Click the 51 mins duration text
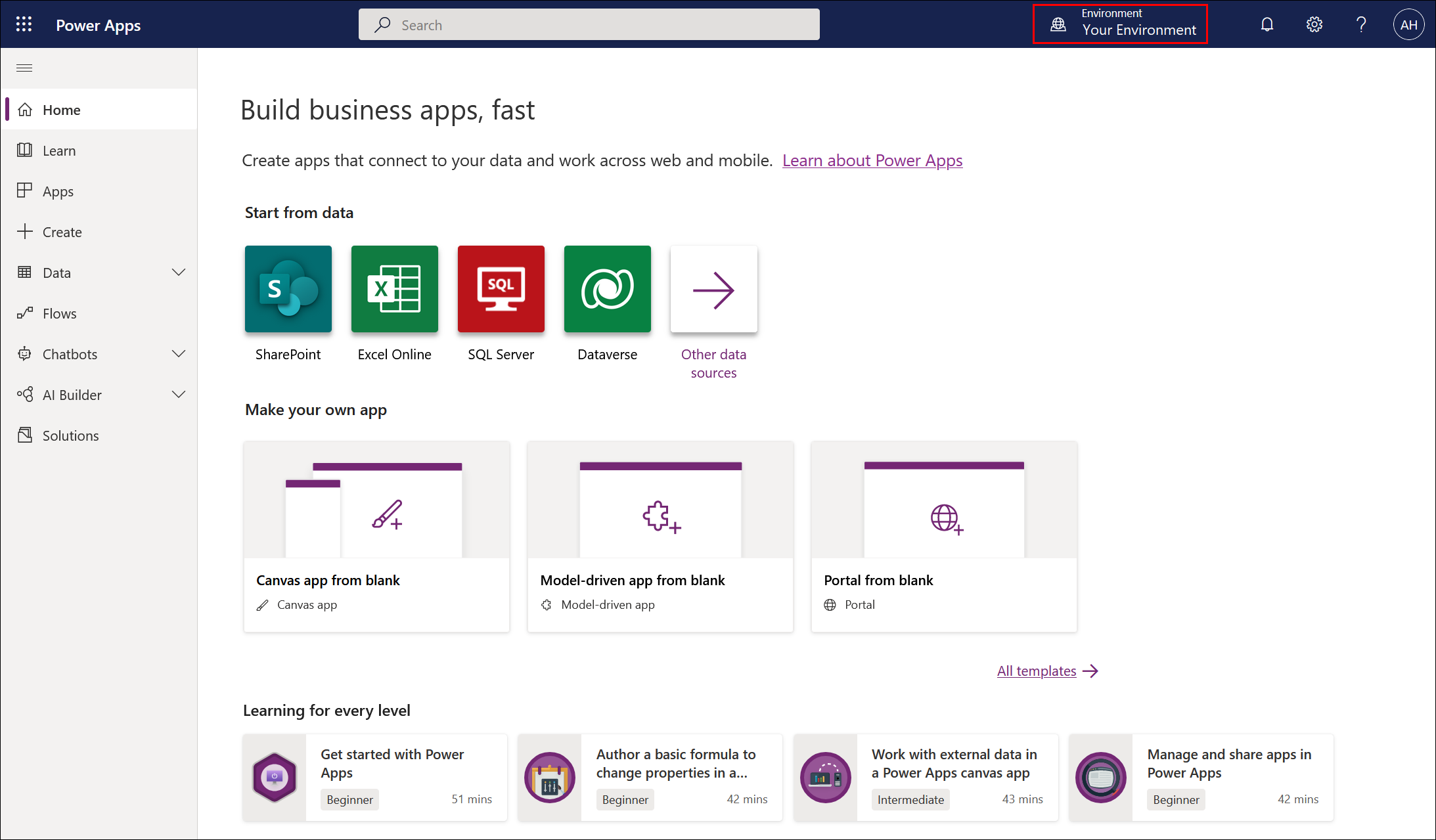This screenshot has width=1436, height=840. tap(472, 799)
